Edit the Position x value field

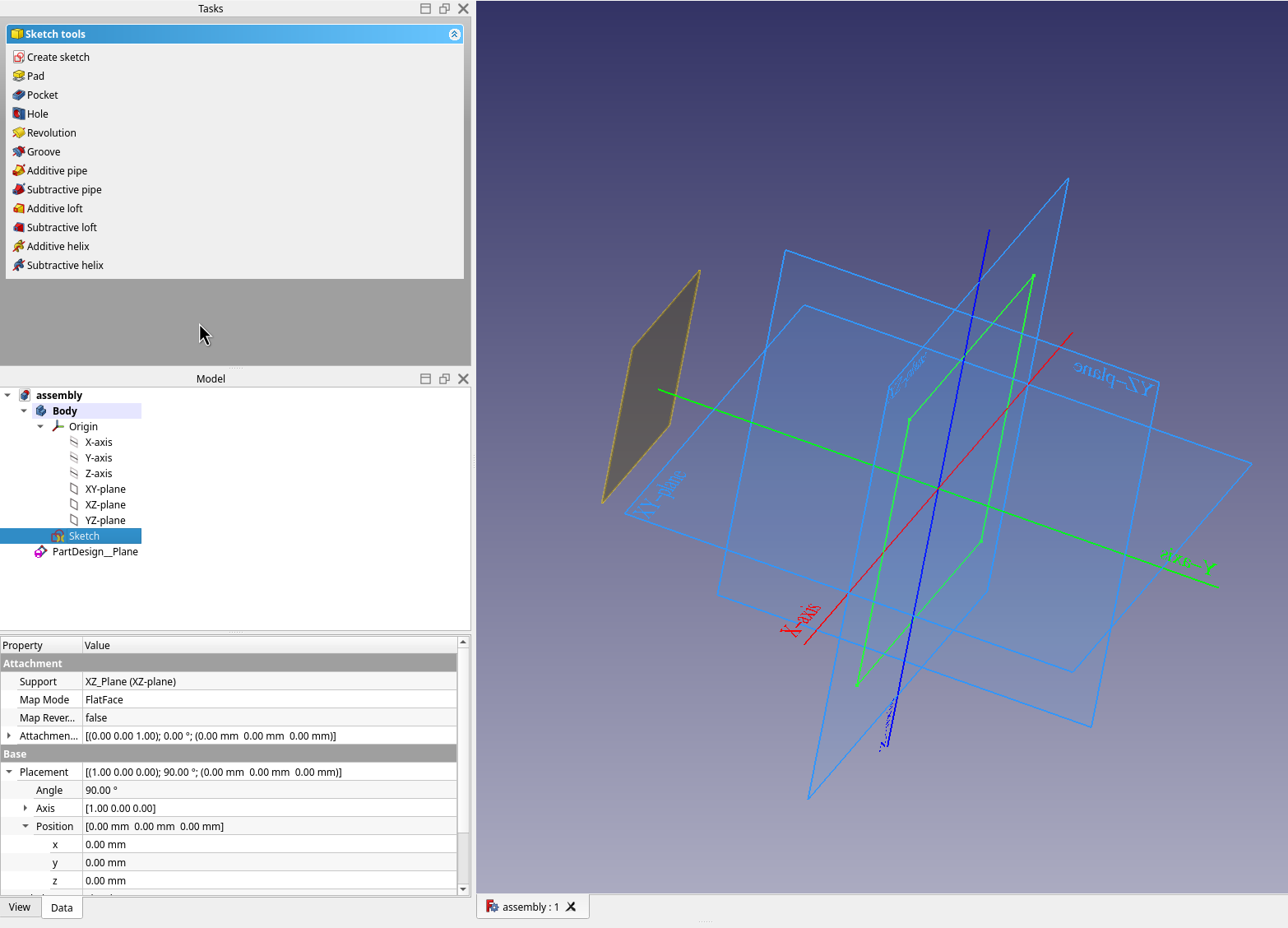(270, 844)
